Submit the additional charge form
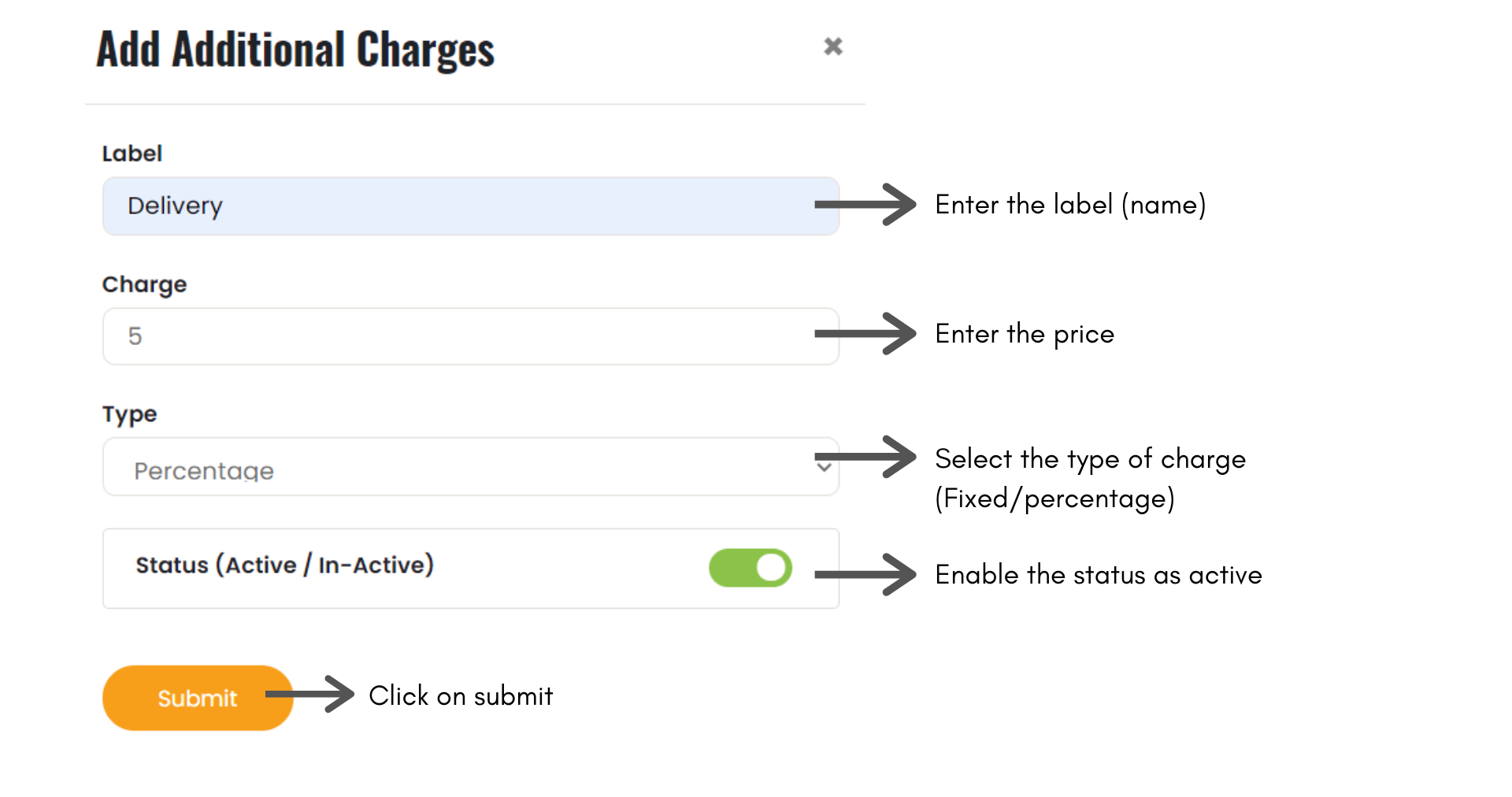This screenshot has height=797, width=1512. click(x=198, y=698)
